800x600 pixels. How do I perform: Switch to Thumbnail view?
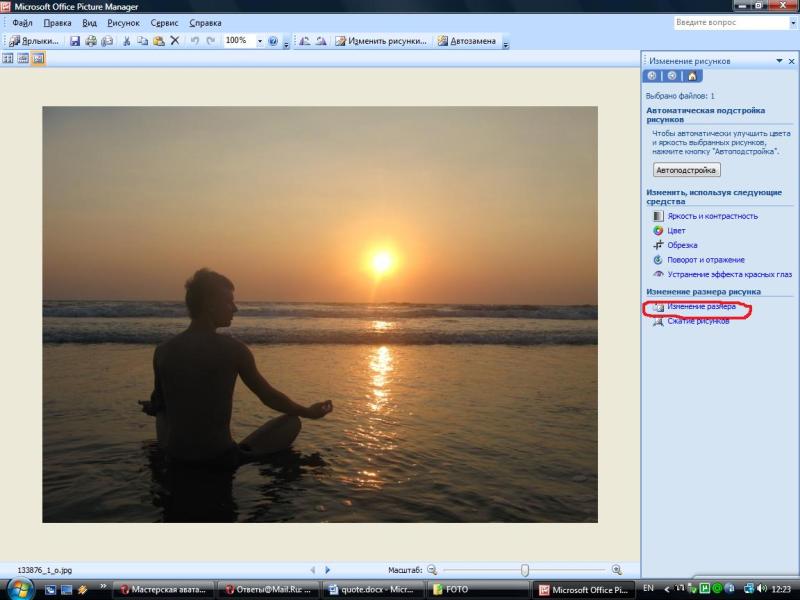9,59
